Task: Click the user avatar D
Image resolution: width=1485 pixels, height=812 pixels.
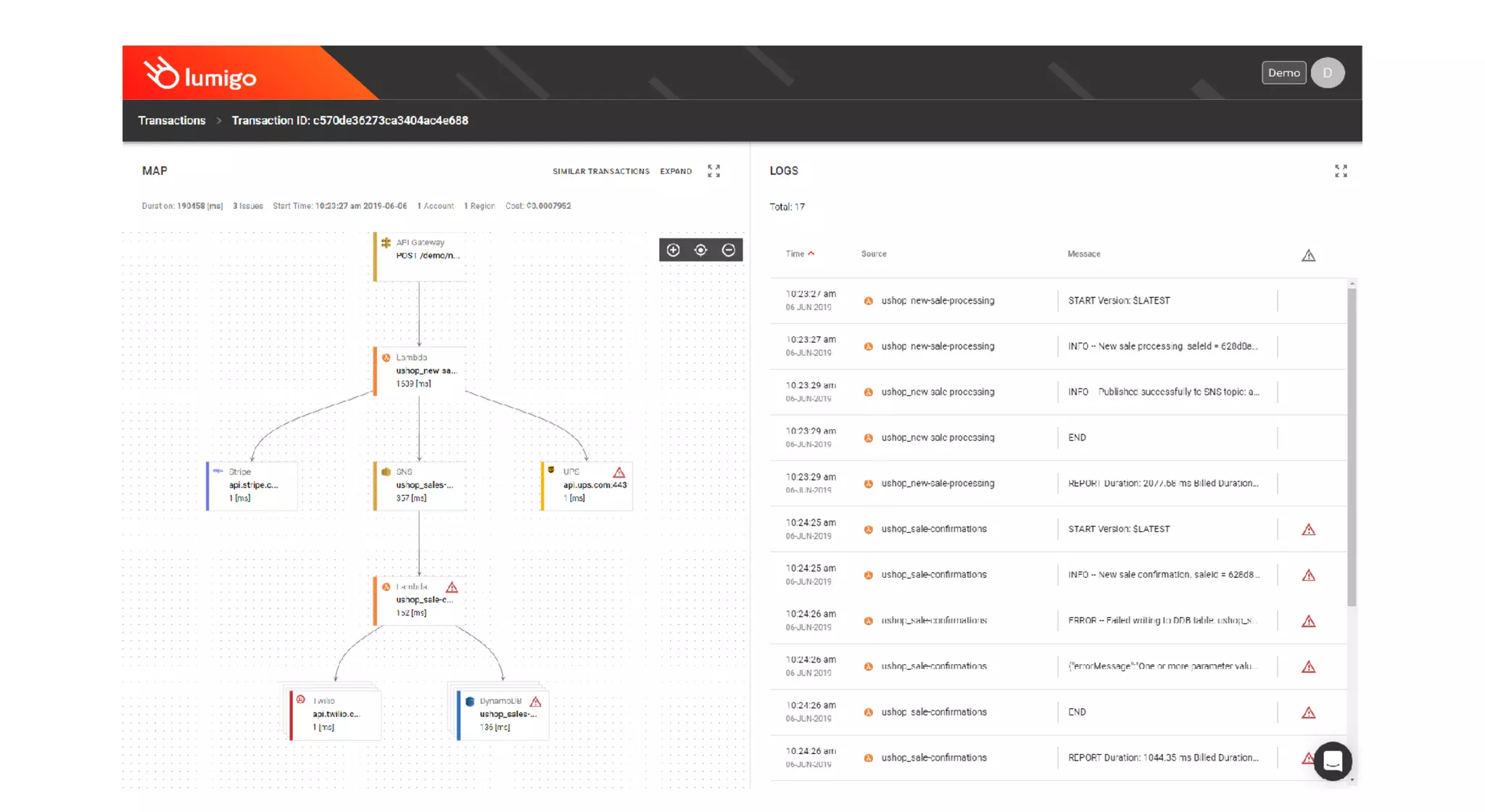Action: click(x=1328, y=72)
